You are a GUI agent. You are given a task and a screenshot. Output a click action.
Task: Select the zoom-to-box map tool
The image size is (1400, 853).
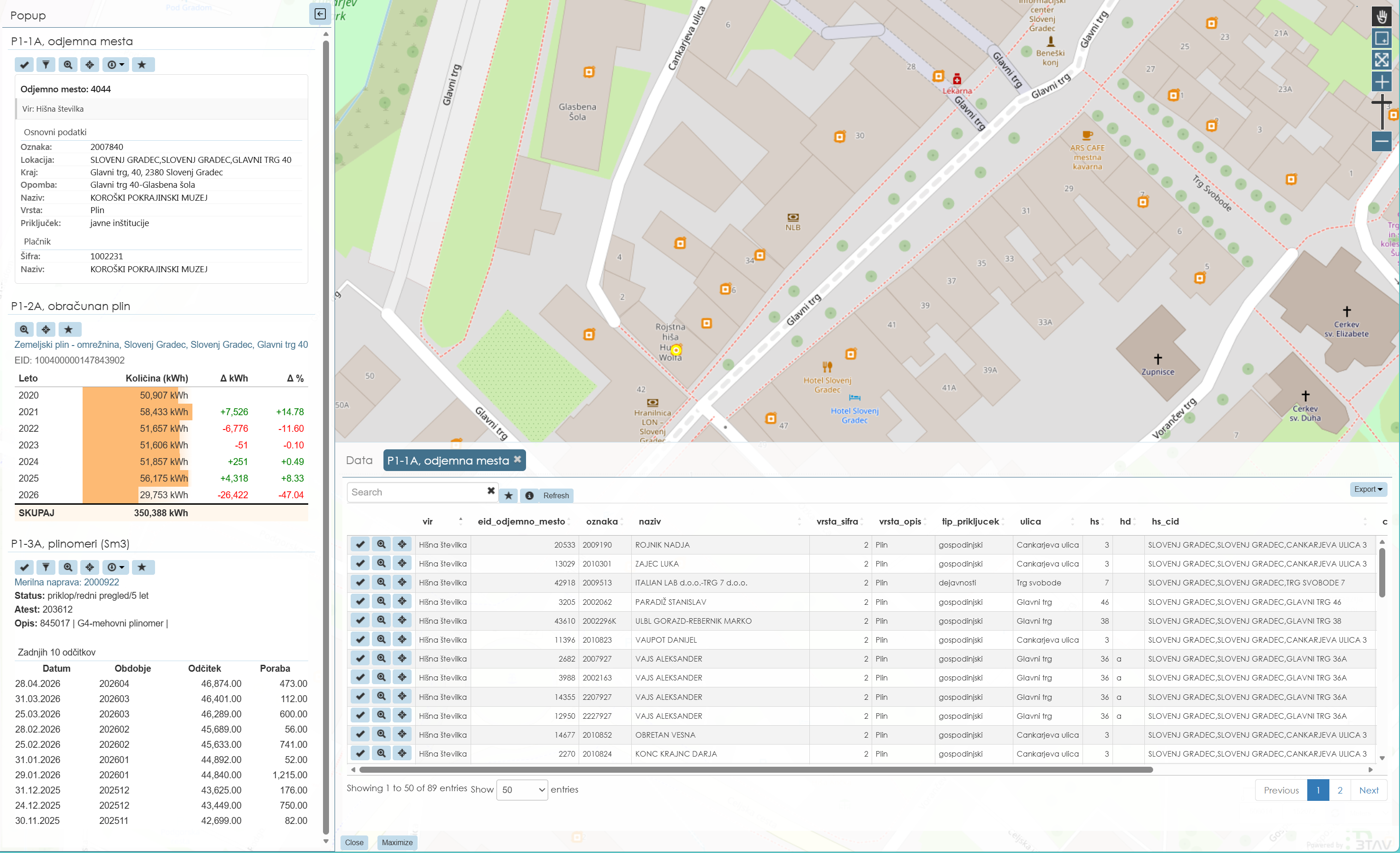pos(1381,38)
